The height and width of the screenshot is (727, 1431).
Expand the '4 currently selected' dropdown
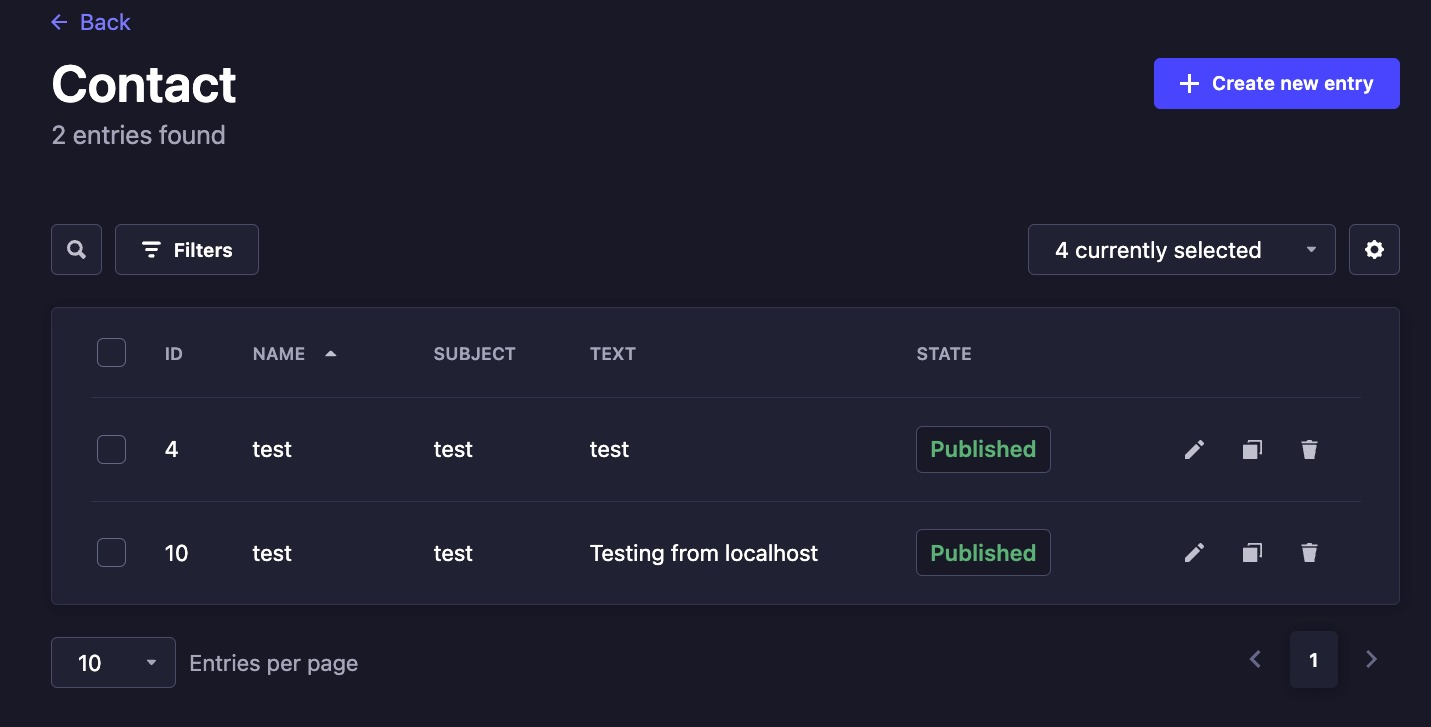click(1182, 249)
